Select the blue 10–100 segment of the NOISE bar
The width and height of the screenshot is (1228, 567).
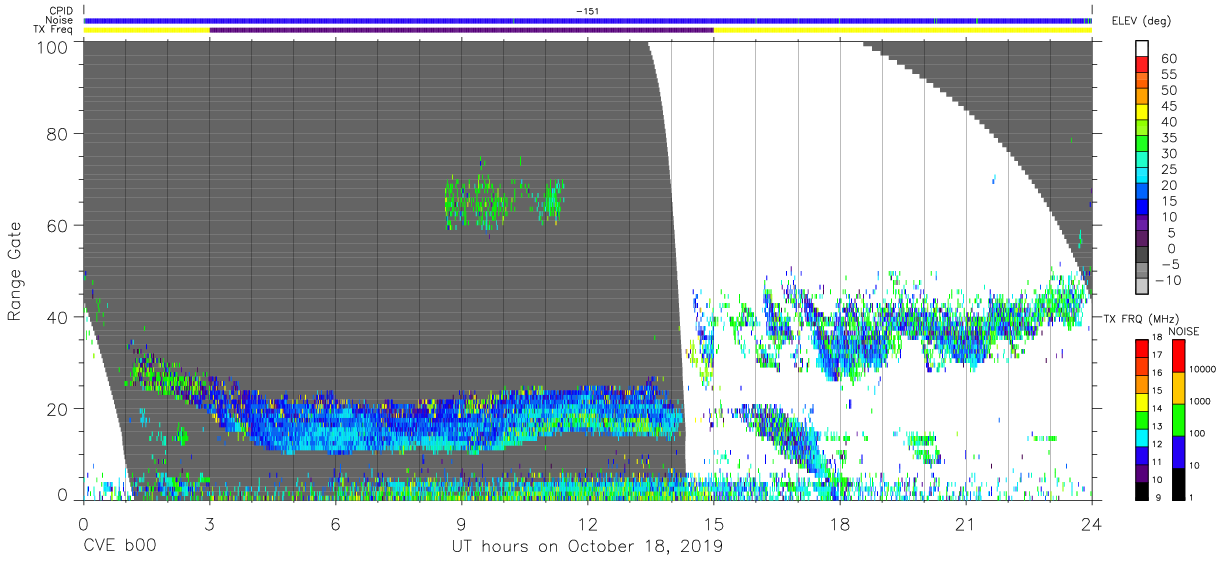pos(1179,451)
